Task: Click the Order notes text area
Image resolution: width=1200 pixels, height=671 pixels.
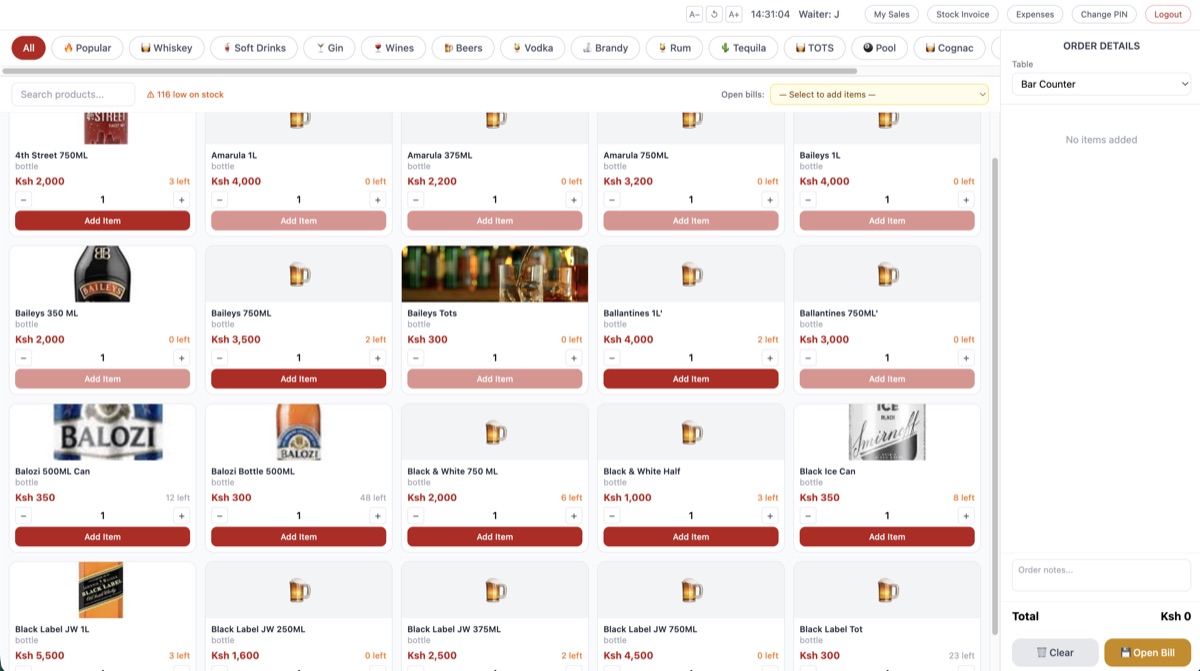Action: [x=1101, y=575]
